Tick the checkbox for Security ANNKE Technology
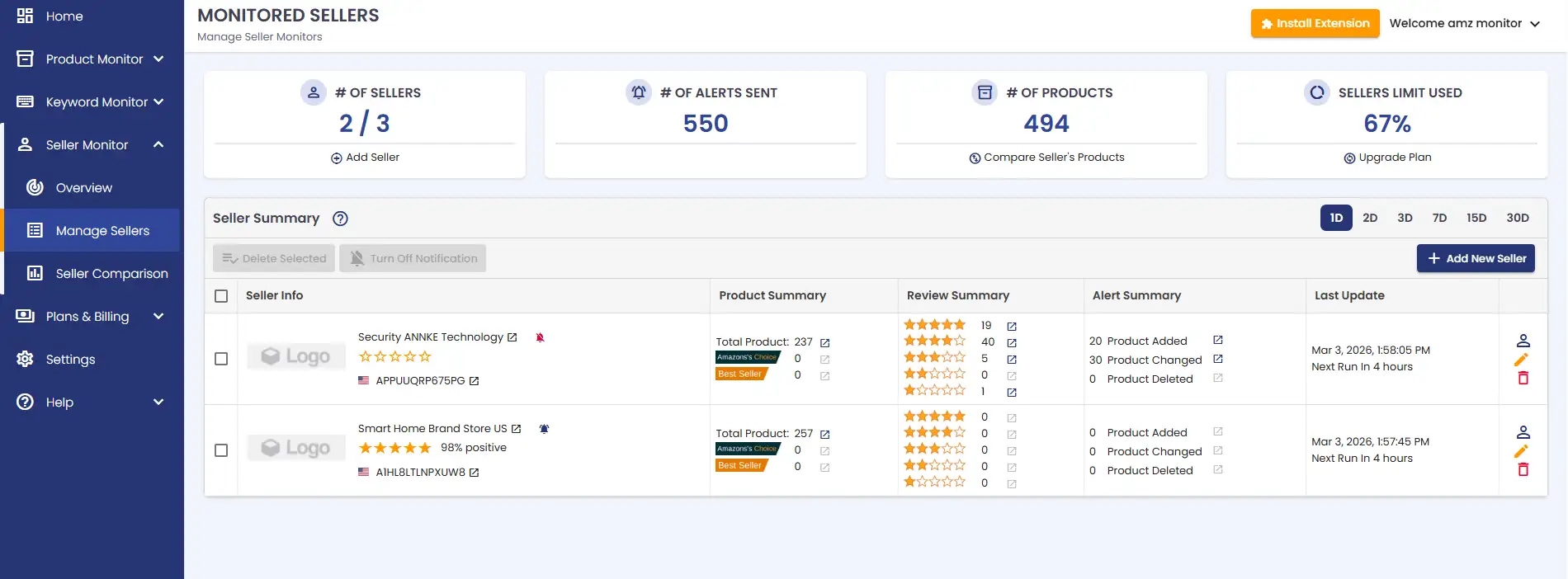 click(221, 359)
